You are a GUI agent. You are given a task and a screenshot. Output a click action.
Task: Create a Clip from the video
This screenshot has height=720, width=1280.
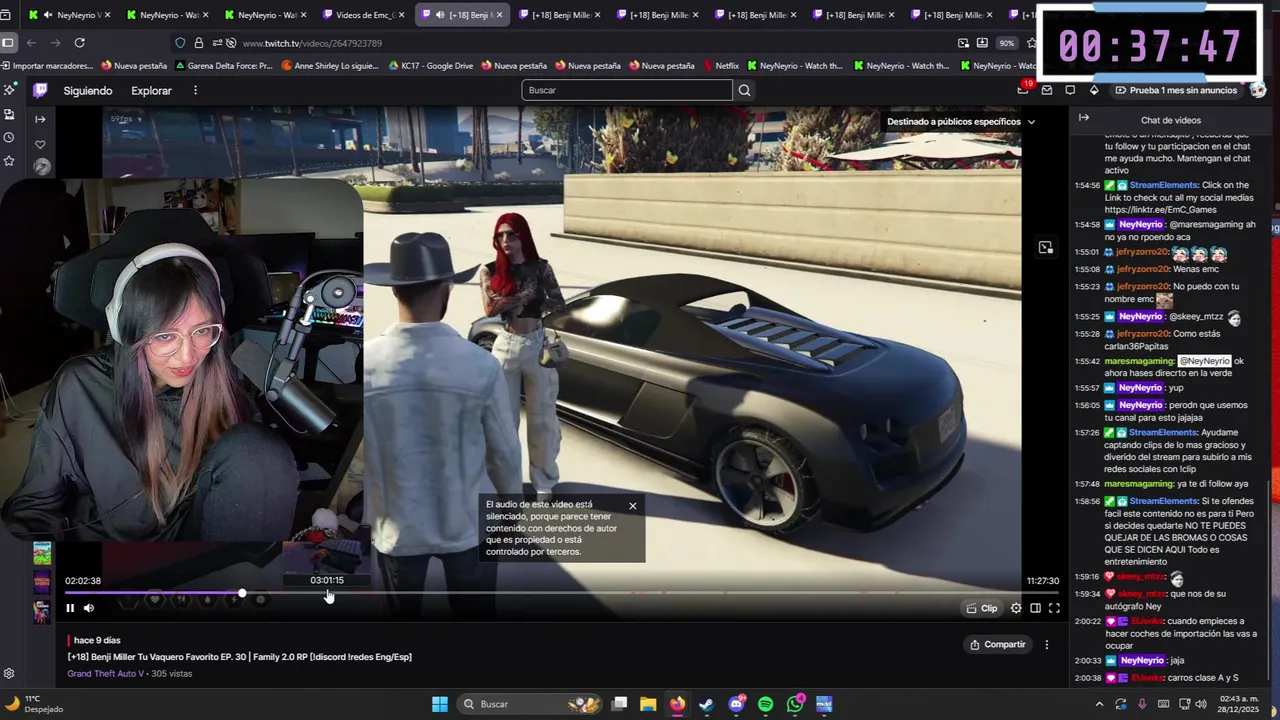coord(981,608)
